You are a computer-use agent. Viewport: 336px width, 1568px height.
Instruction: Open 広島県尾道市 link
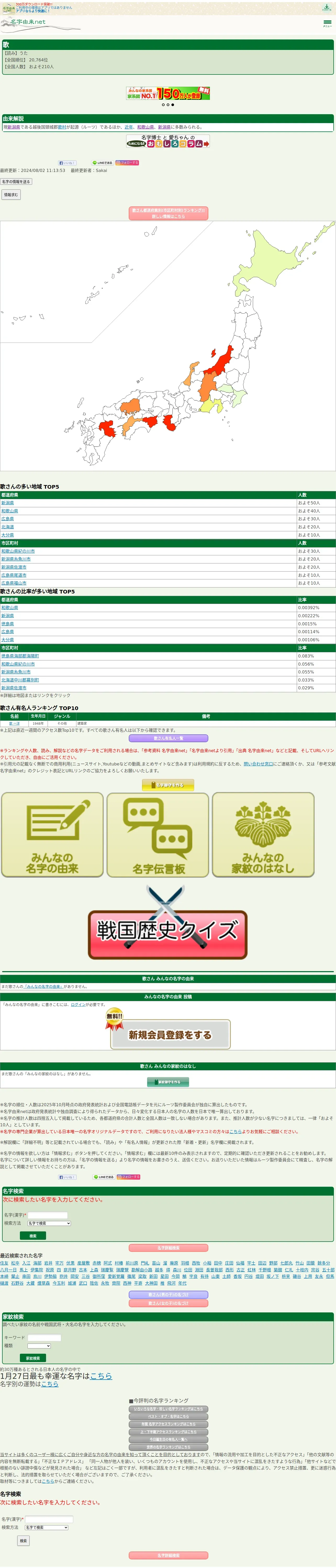coord(14,575)
